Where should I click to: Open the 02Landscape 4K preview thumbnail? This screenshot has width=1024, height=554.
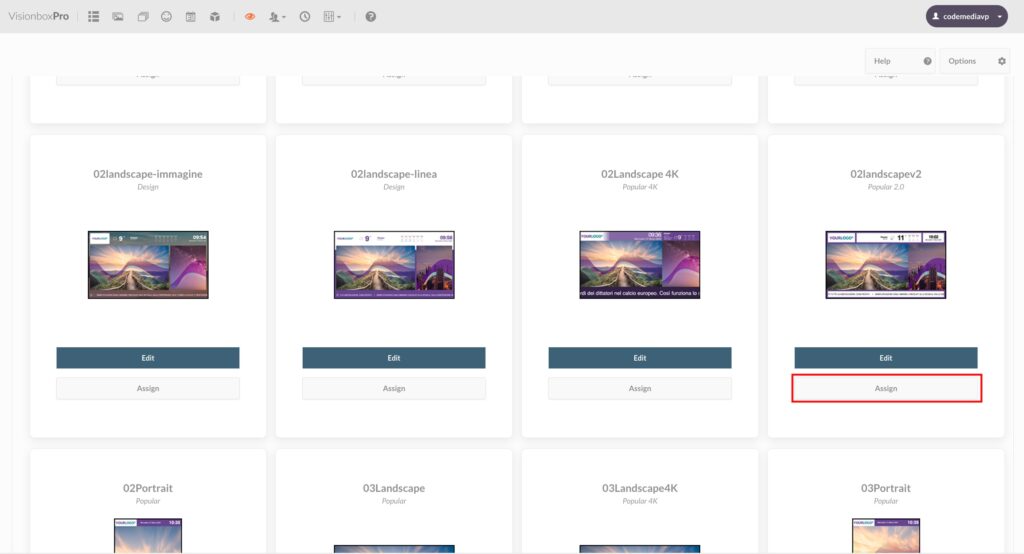[639, 265]
